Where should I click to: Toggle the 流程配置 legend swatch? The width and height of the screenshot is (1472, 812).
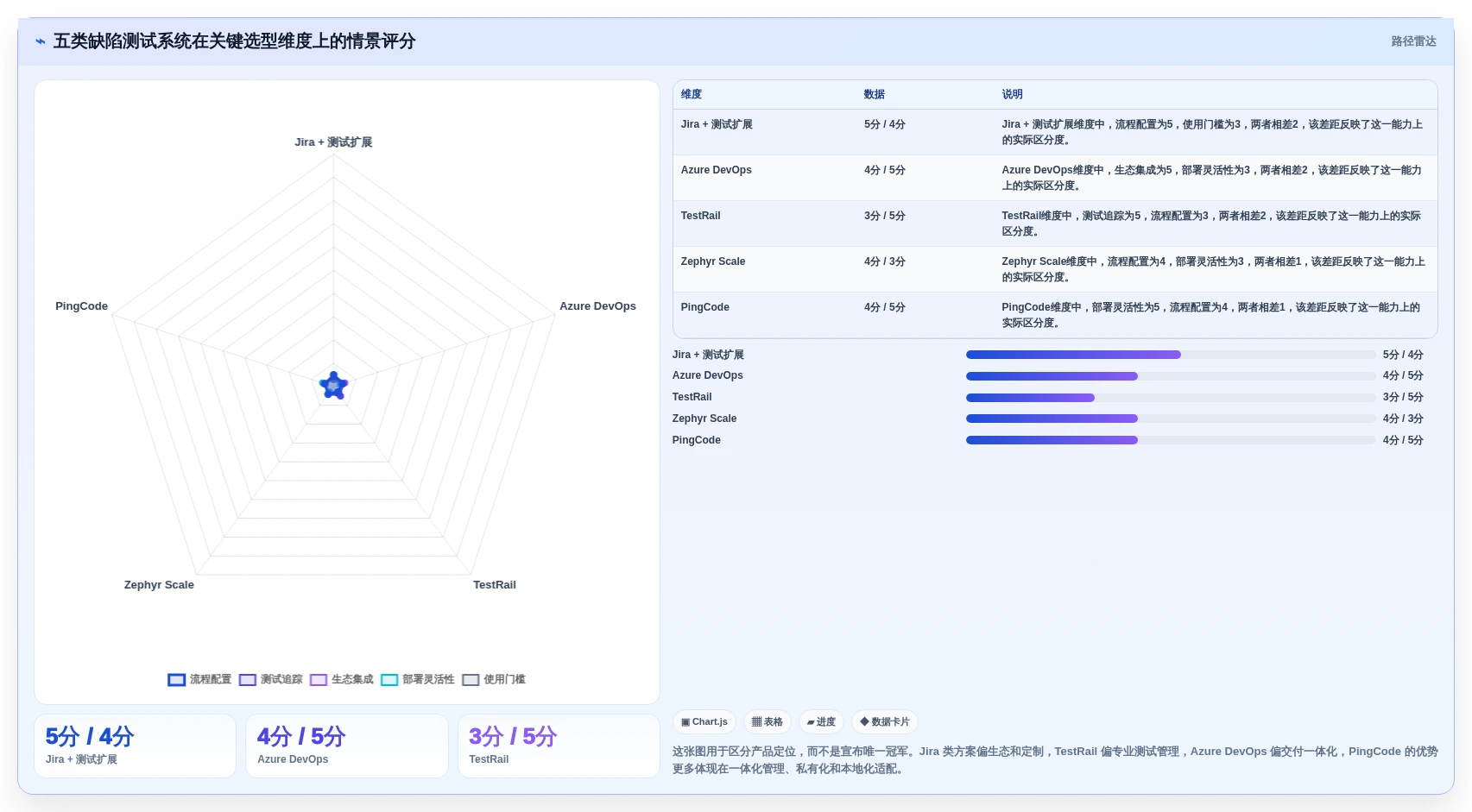(176, 680)
